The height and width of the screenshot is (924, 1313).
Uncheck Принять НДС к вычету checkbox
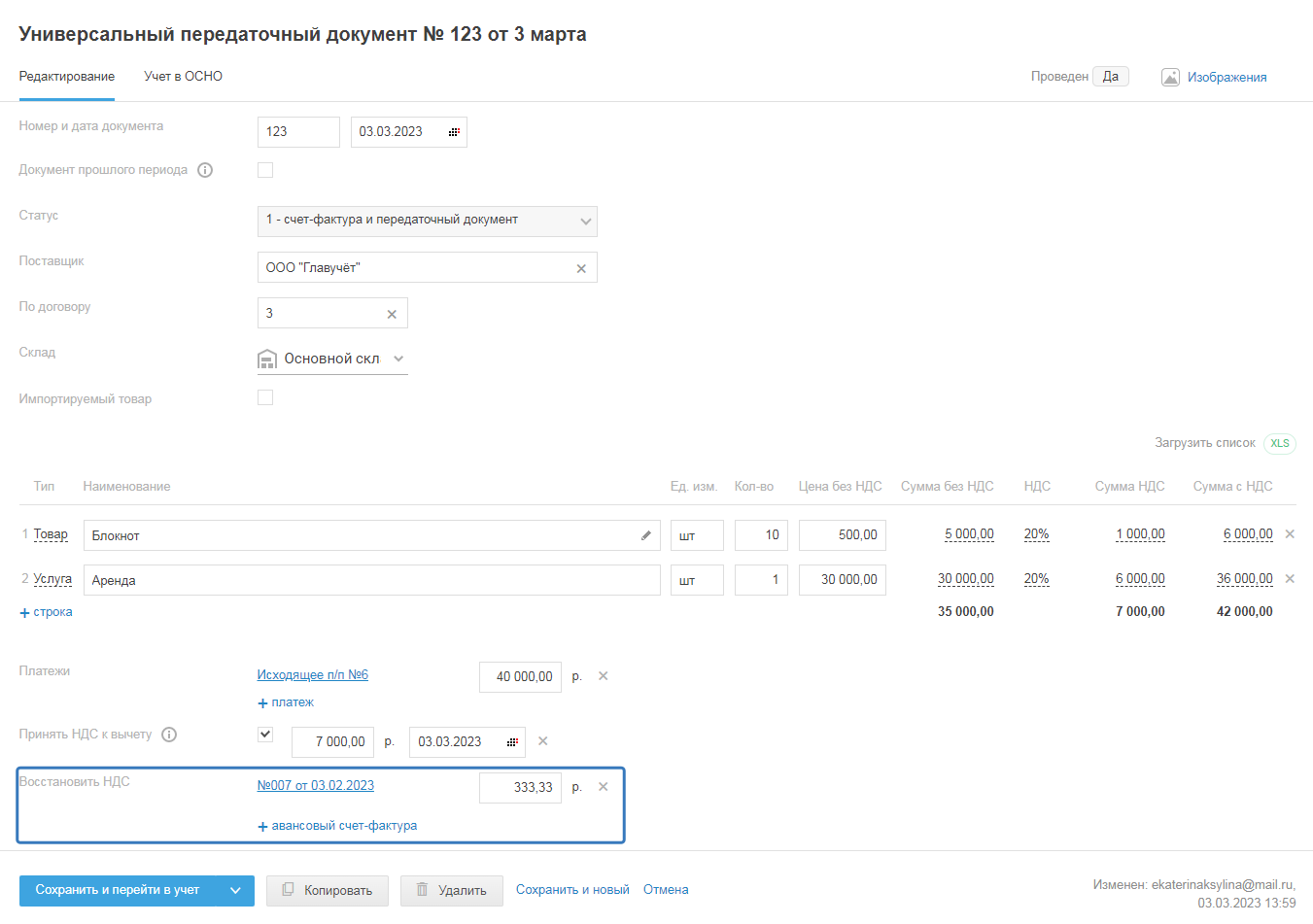265,735
